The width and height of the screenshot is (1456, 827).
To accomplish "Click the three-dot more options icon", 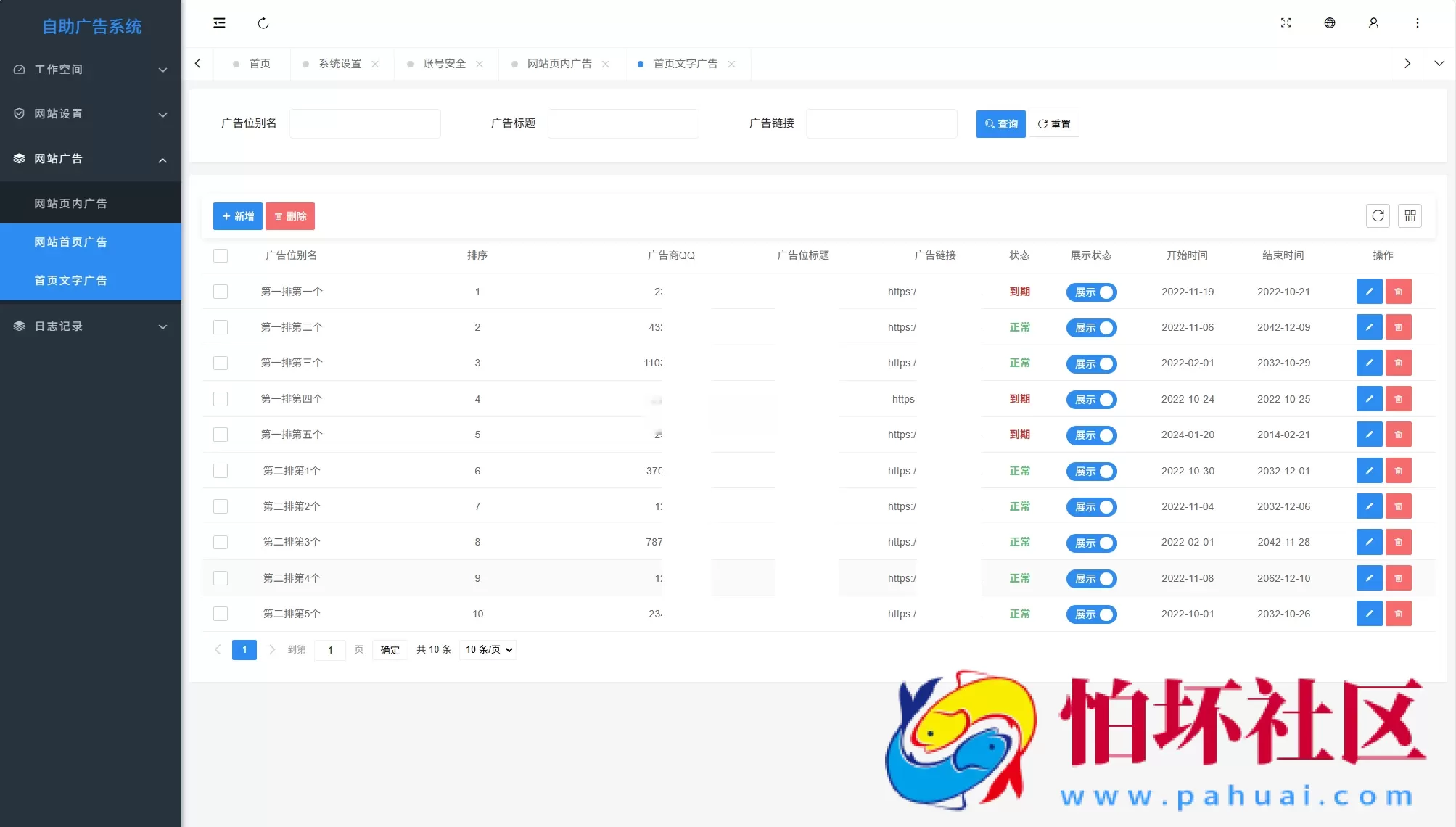I will (1418, 23).
